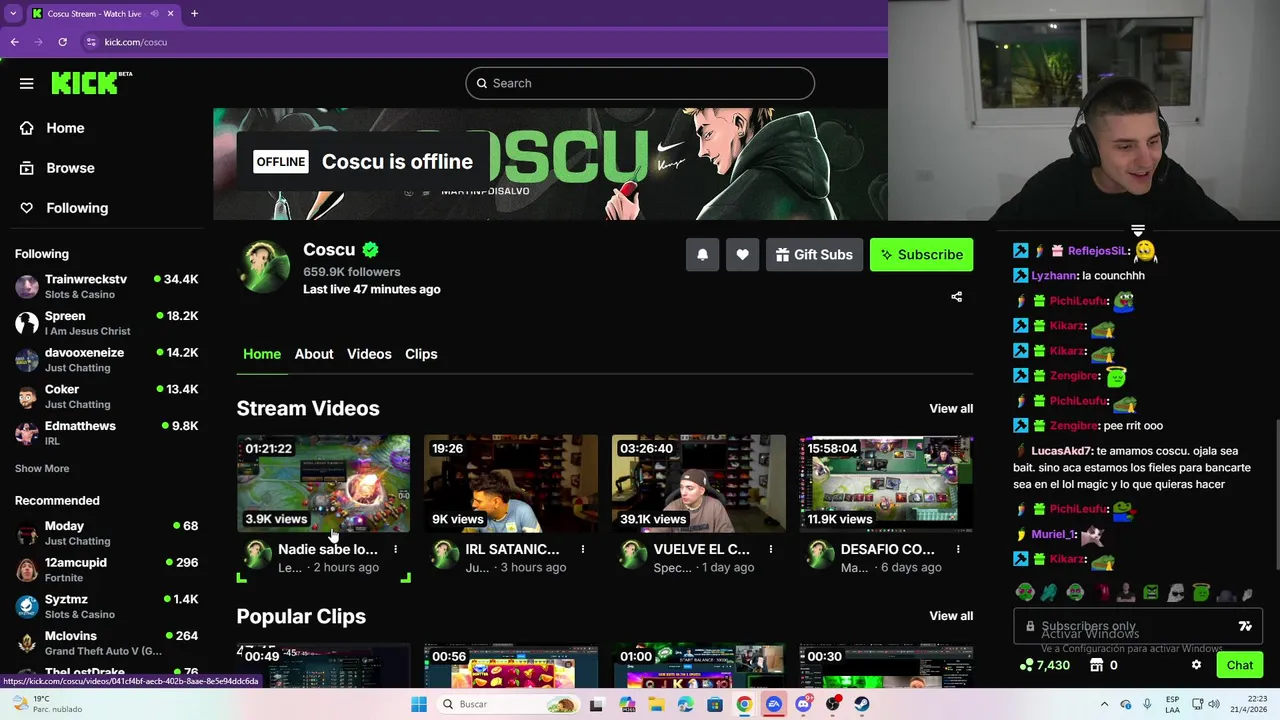Screen dimensions: 1280x720
Task: Open Syztmz in Recommended list
Action: 106,606
